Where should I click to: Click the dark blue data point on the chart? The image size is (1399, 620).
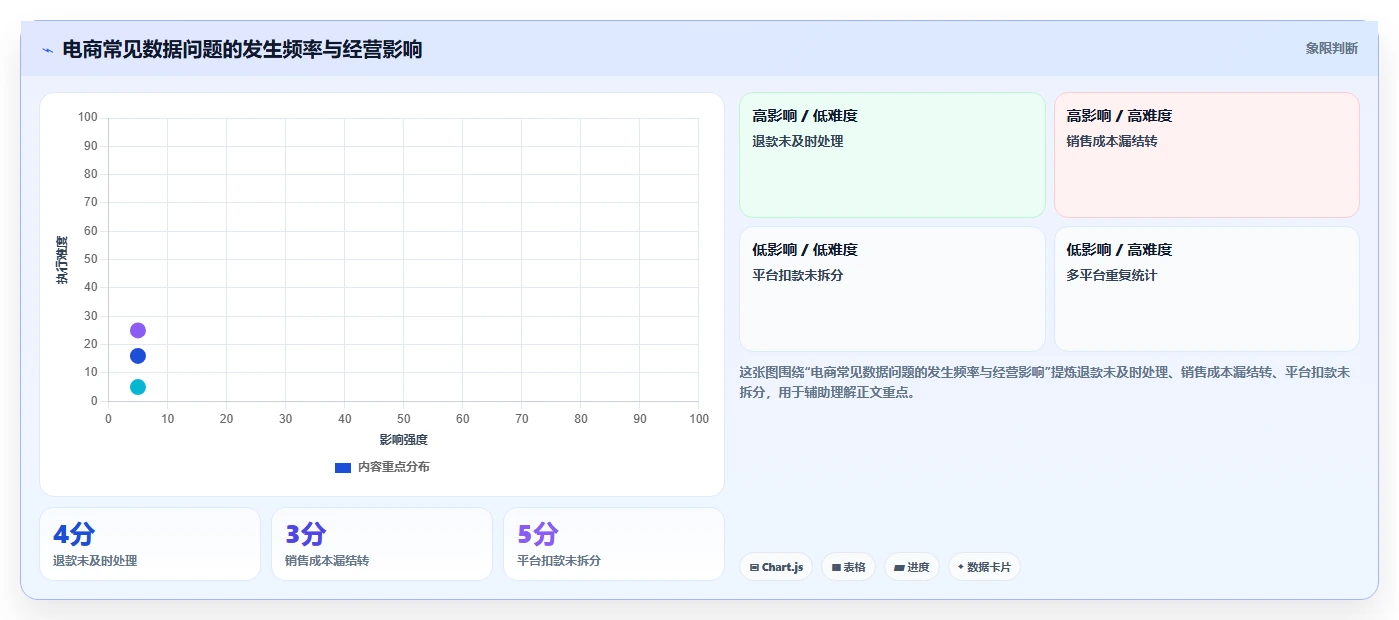138,356
